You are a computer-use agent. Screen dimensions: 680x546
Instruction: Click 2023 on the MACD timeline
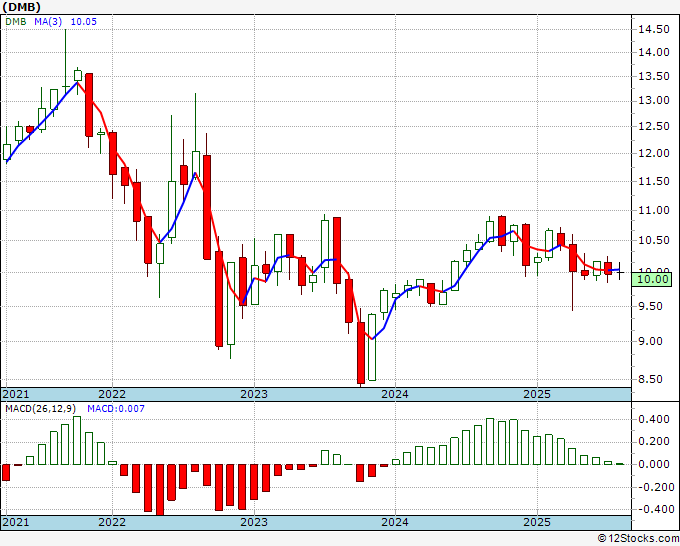[254, 522]
